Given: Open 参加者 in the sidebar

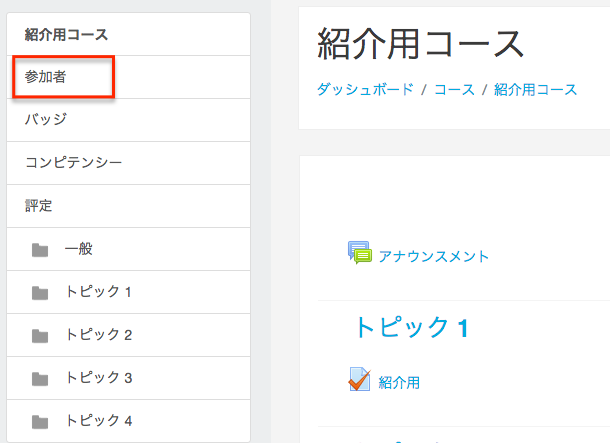Looking at the screenshot, I should point(46,77).
